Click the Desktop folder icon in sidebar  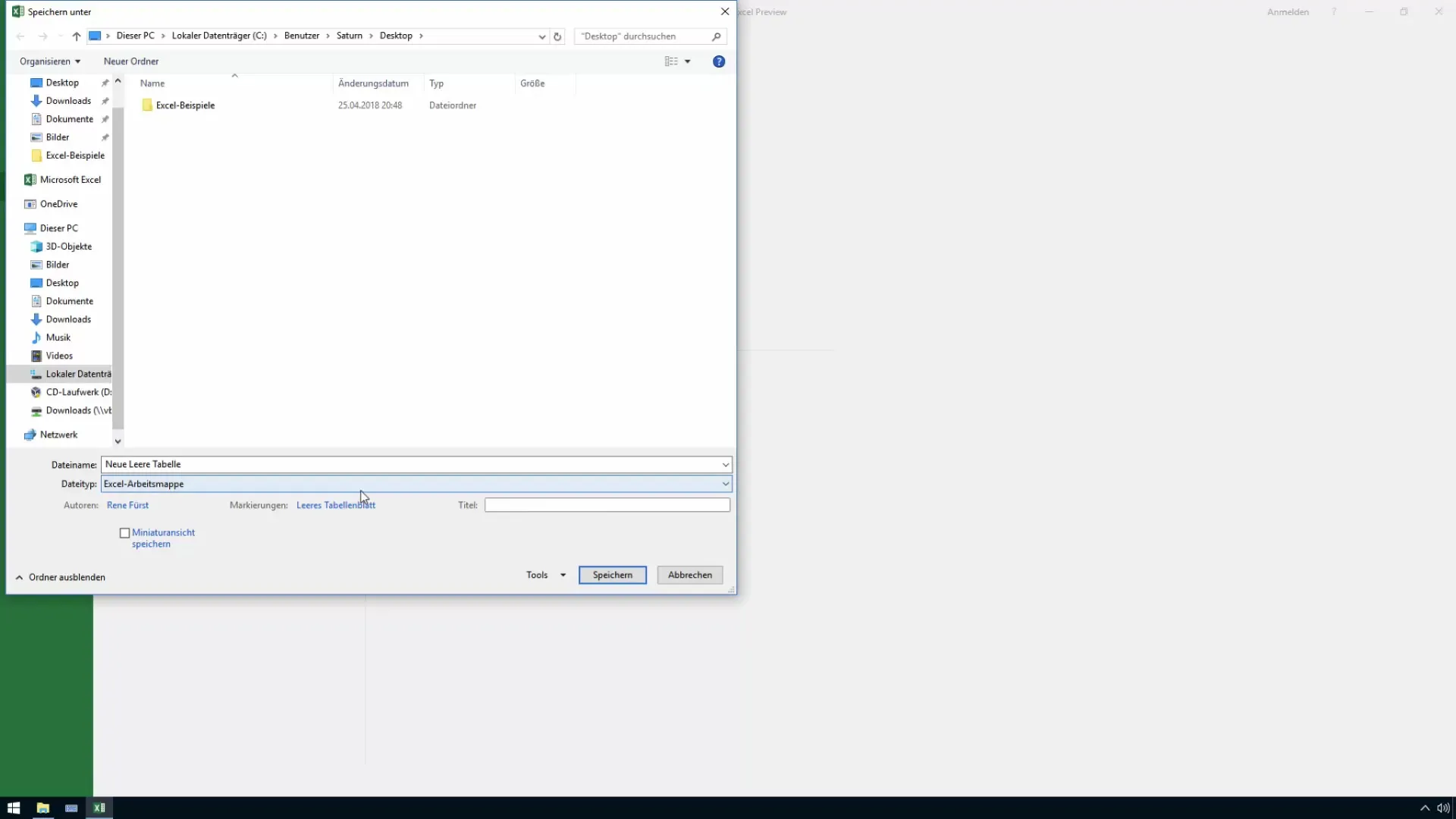tap(36, 82)
